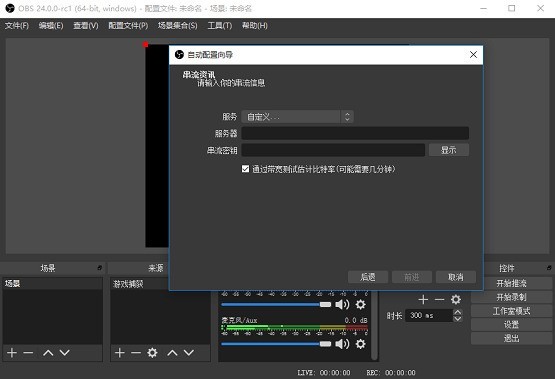Click the 显示 button next to stream key
Image resolution: width=555 pixels, height=379 pixels.
tap(448, 150)
